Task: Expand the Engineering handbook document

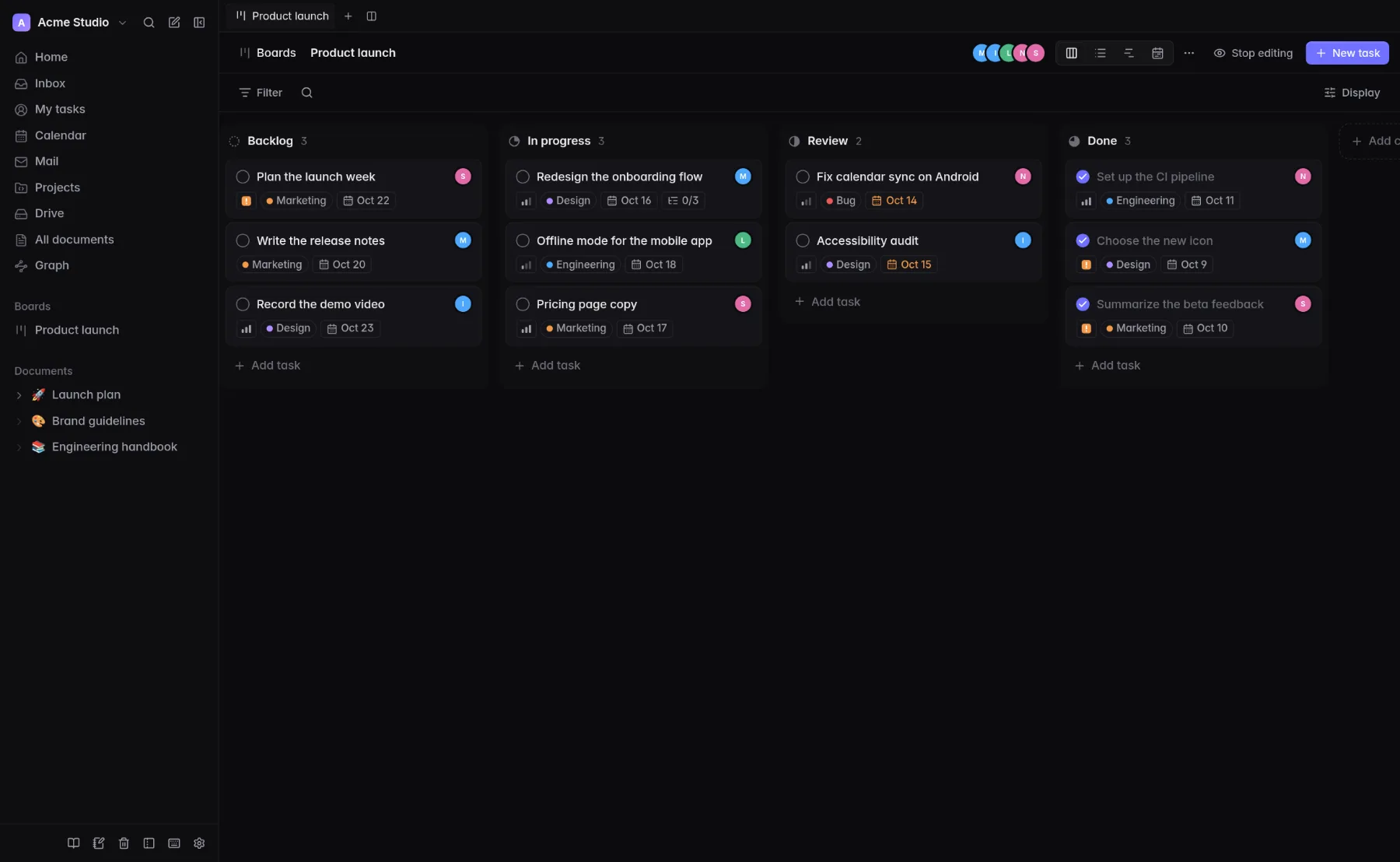Action: tap(19, 447)
